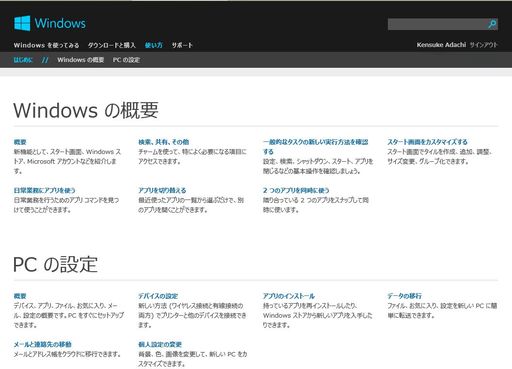This screenshot has height=369, width=512.
Task: Click description starting 'メールとアドレス帳を'
Action: (x=67, y=354)
